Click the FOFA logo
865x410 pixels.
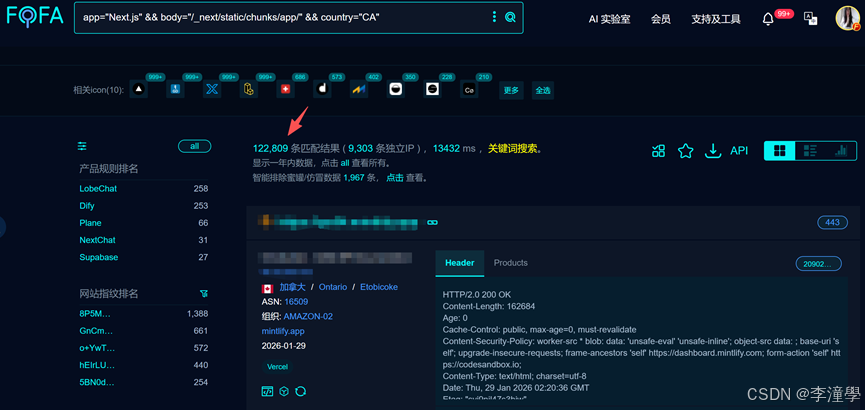[35, 17]
